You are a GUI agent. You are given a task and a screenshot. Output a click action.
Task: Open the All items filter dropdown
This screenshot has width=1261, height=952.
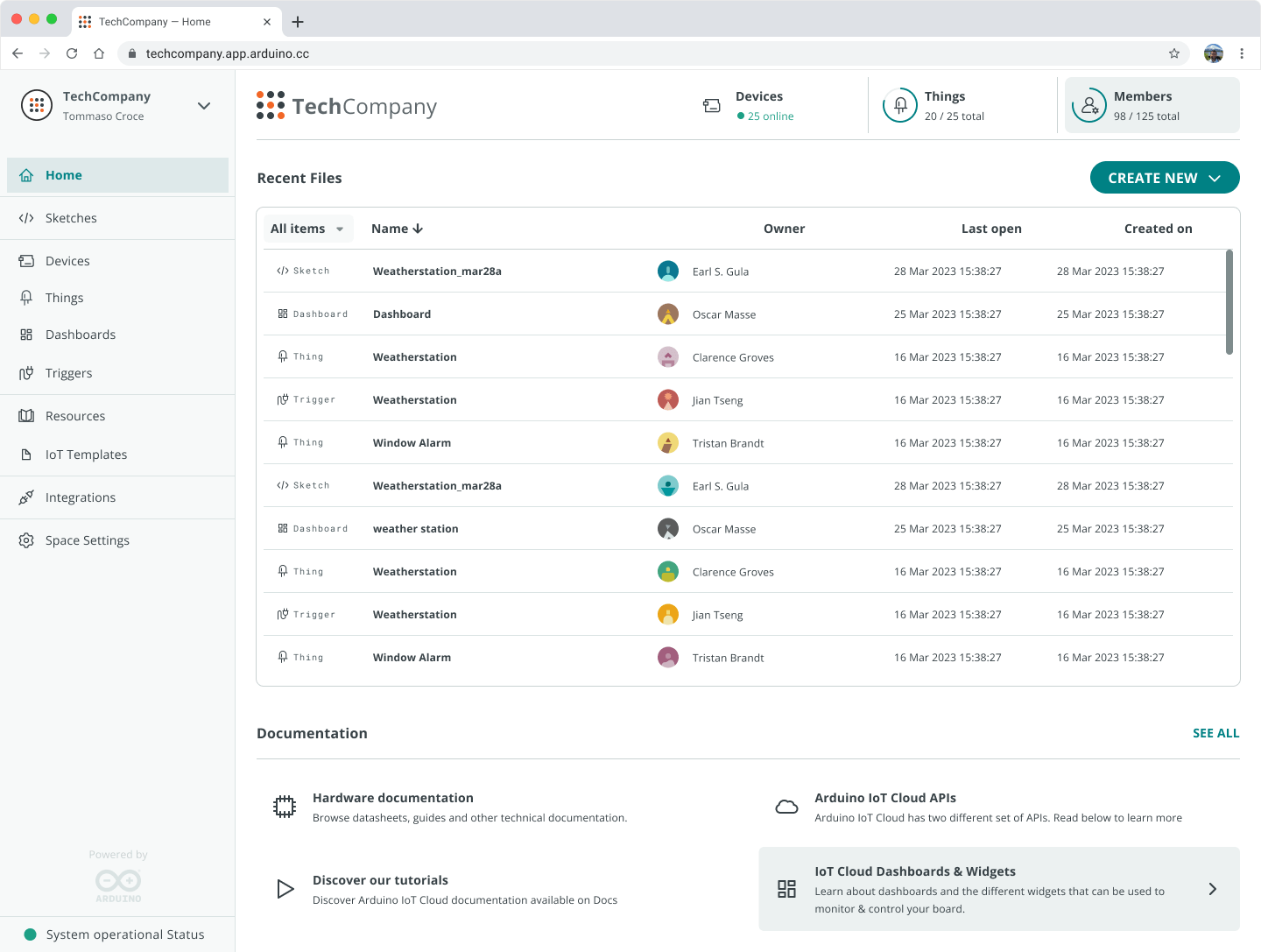[307, 229]
